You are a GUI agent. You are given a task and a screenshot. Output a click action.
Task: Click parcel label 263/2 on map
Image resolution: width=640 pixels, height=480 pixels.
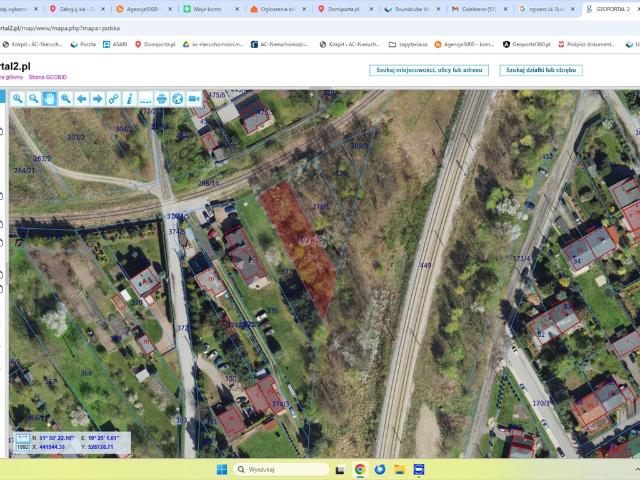pyautogui.click(x=42, y=158)
